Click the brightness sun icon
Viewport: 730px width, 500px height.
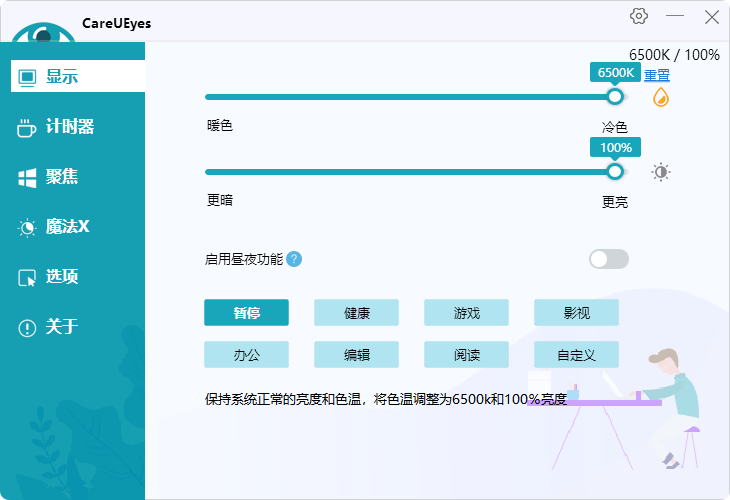[x=661, y=172]
